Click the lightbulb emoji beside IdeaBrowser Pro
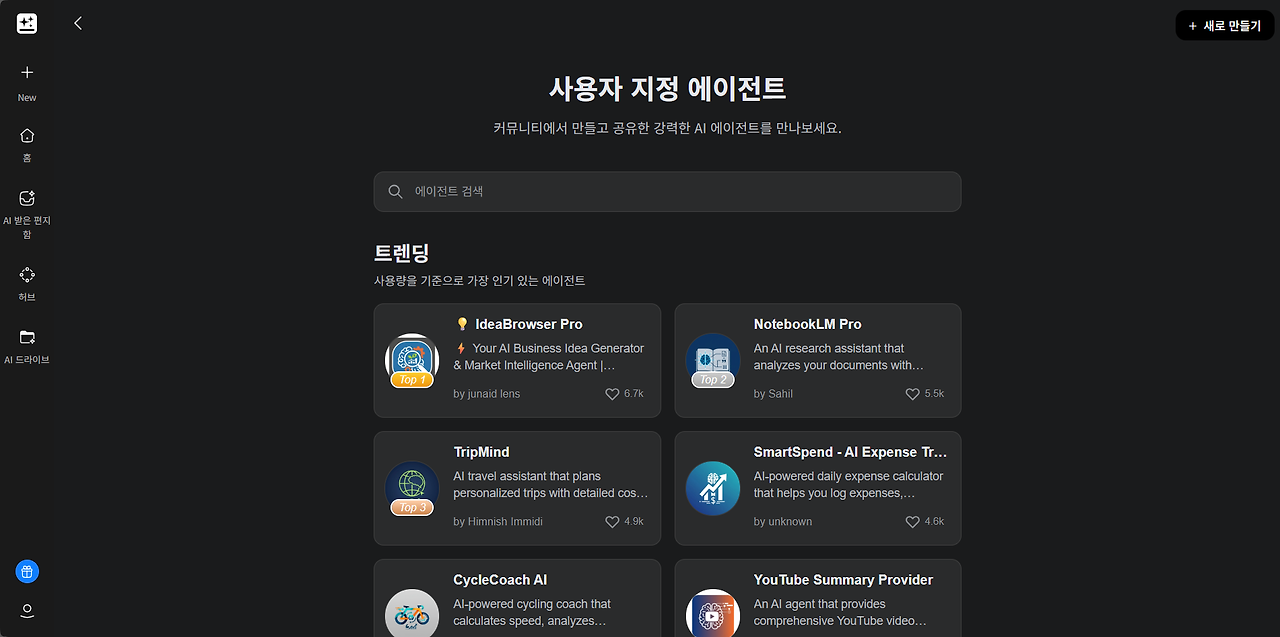Viewport: 1280px width, 637px height. point(462,324)
